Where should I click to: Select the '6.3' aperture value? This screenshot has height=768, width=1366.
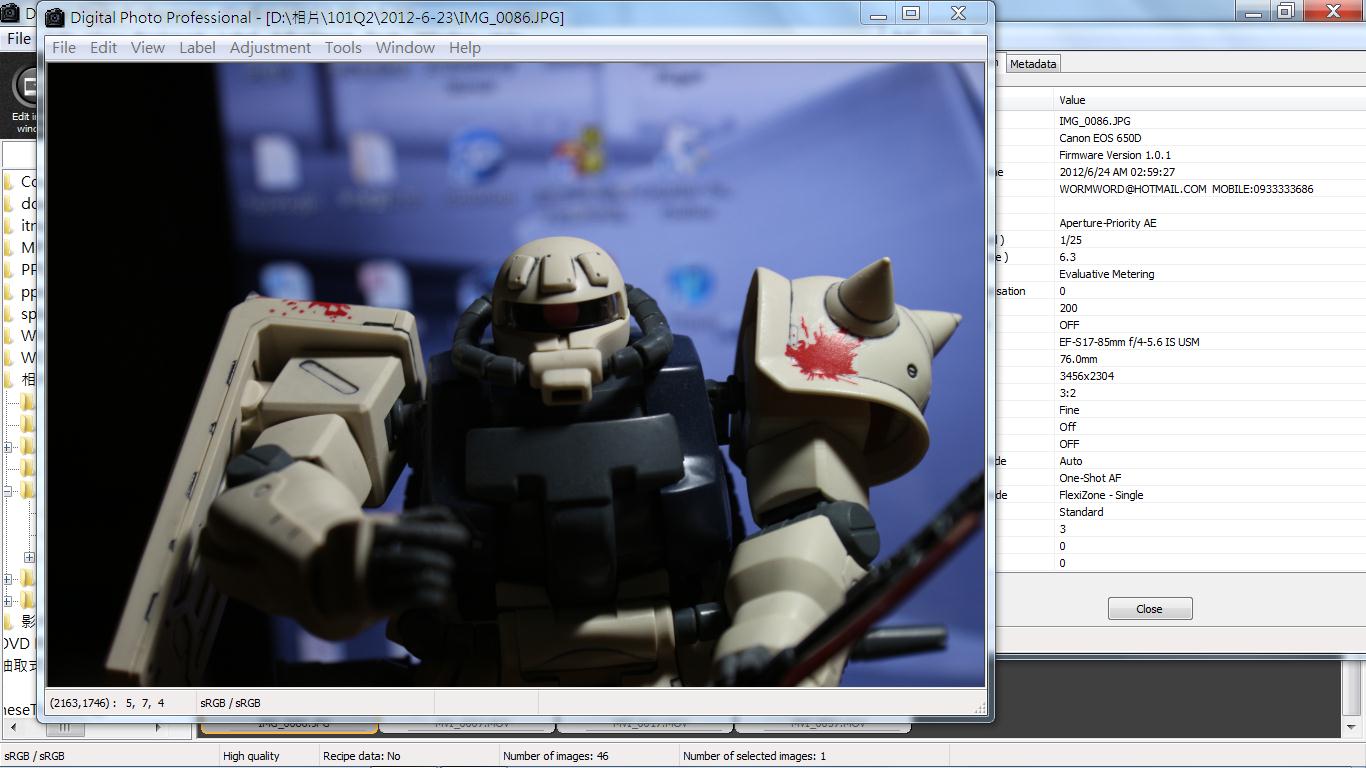coord(1068,257)
